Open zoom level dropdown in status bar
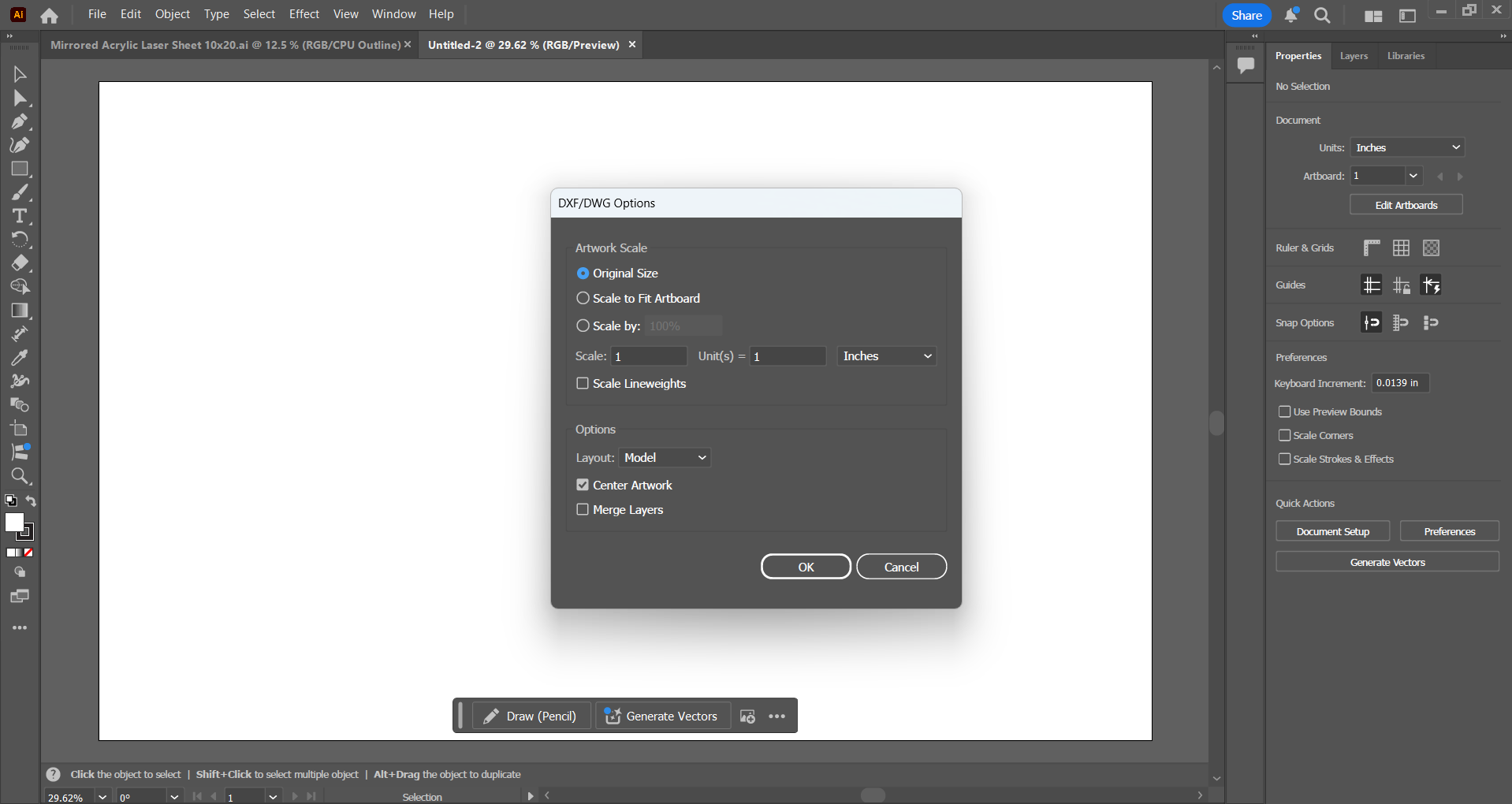The image size is (1512, 804). tap(102, 797)
